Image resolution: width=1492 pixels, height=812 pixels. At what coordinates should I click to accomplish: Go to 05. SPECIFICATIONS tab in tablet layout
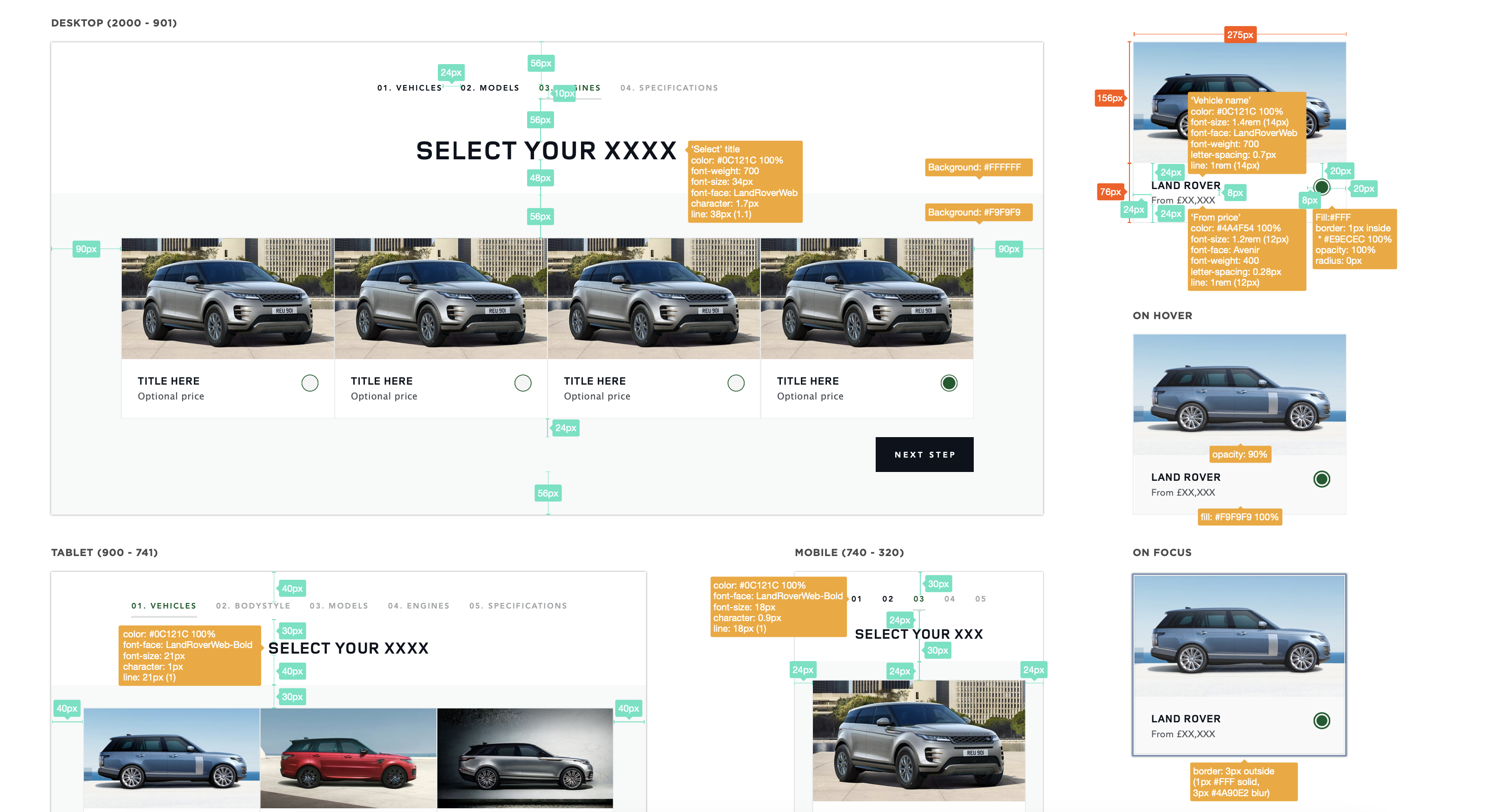pyautogui.click(x=518, y=606)
